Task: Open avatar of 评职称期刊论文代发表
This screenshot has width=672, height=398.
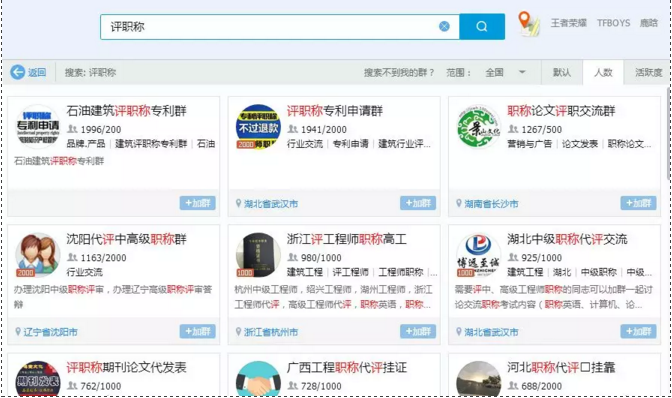Action: (x=37, y=379)
